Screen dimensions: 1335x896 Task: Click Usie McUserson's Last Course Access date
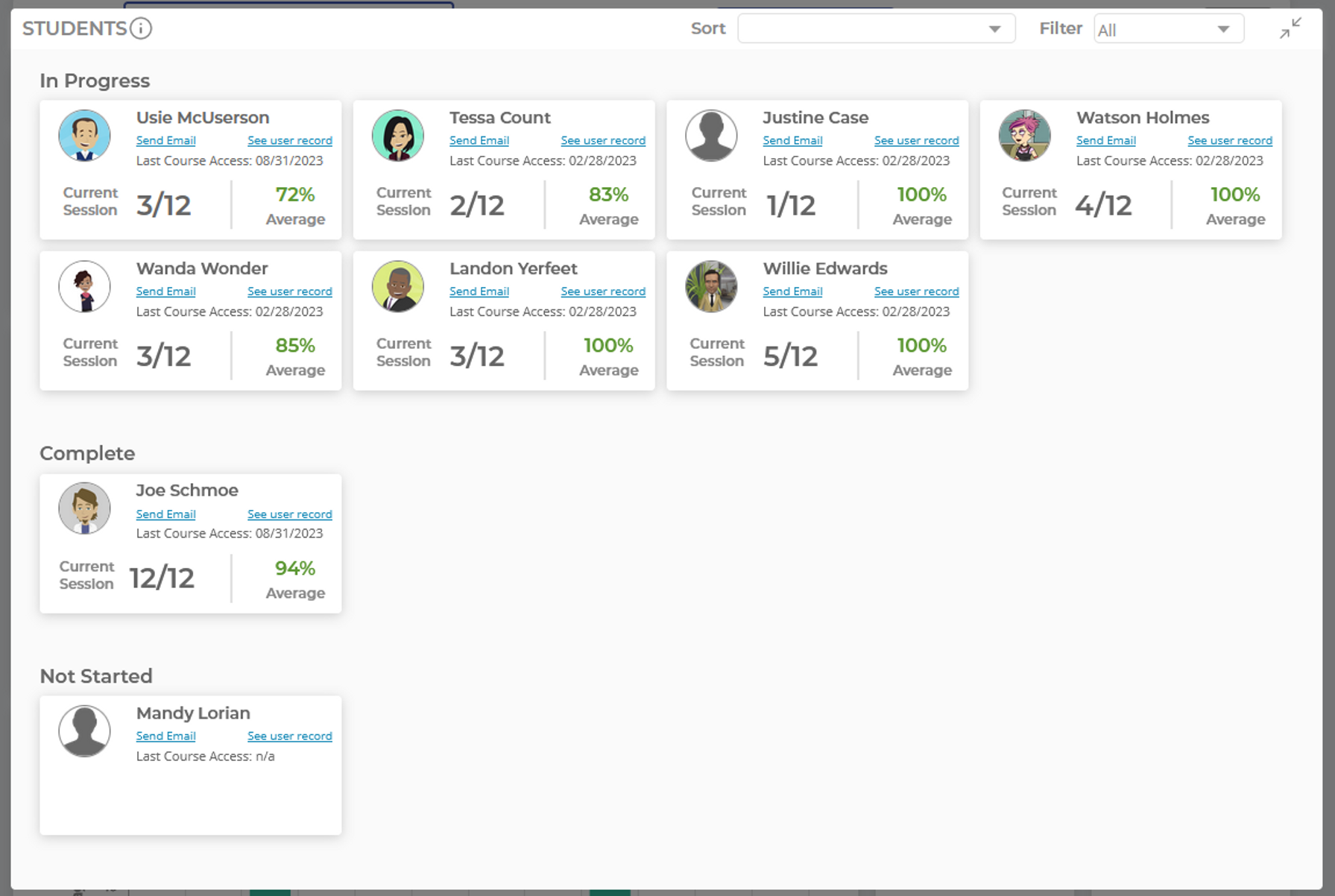230,161
